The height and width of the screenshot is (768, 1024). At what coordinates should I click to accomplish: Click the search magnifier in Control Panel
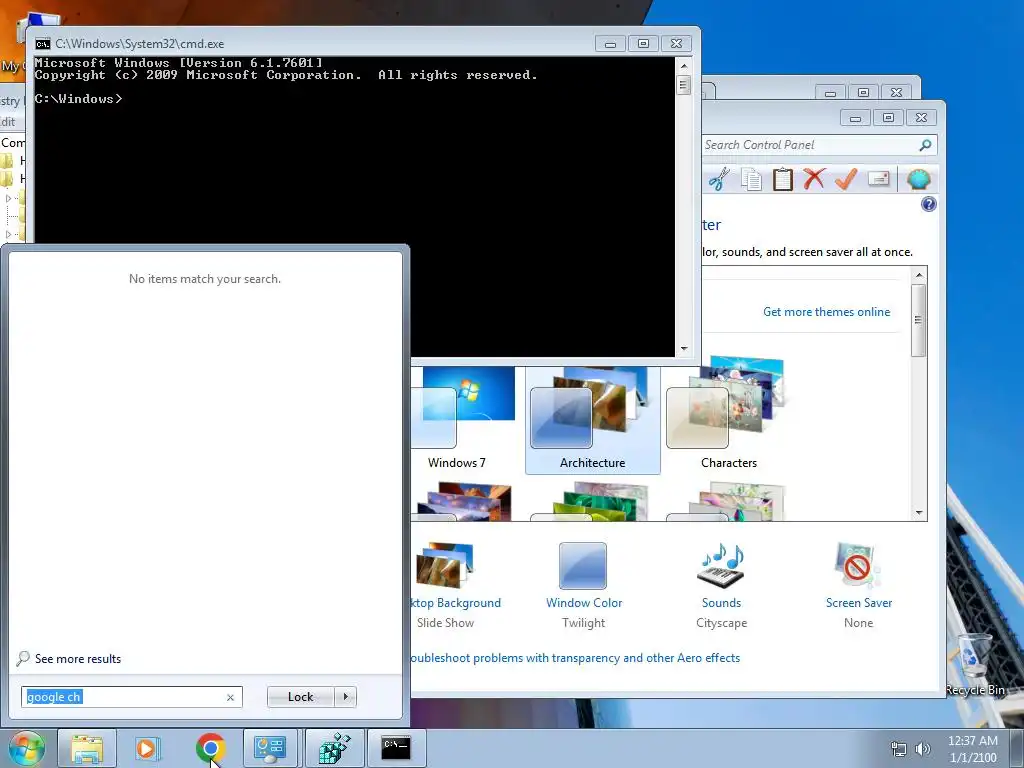click(925, 145)
